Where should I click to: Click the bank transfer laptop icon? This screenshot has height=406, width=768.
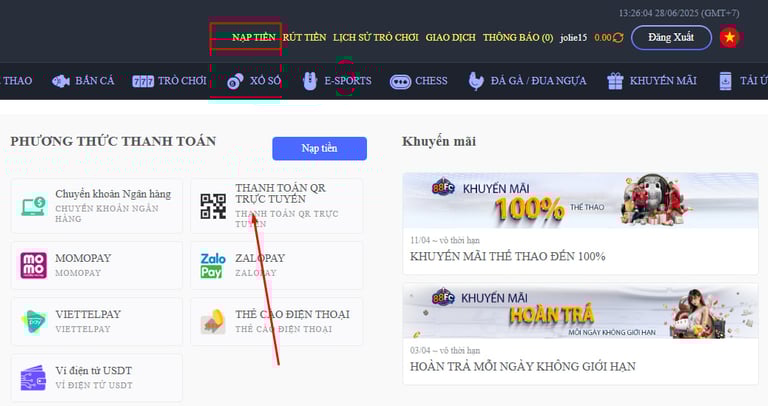[33, 206]
